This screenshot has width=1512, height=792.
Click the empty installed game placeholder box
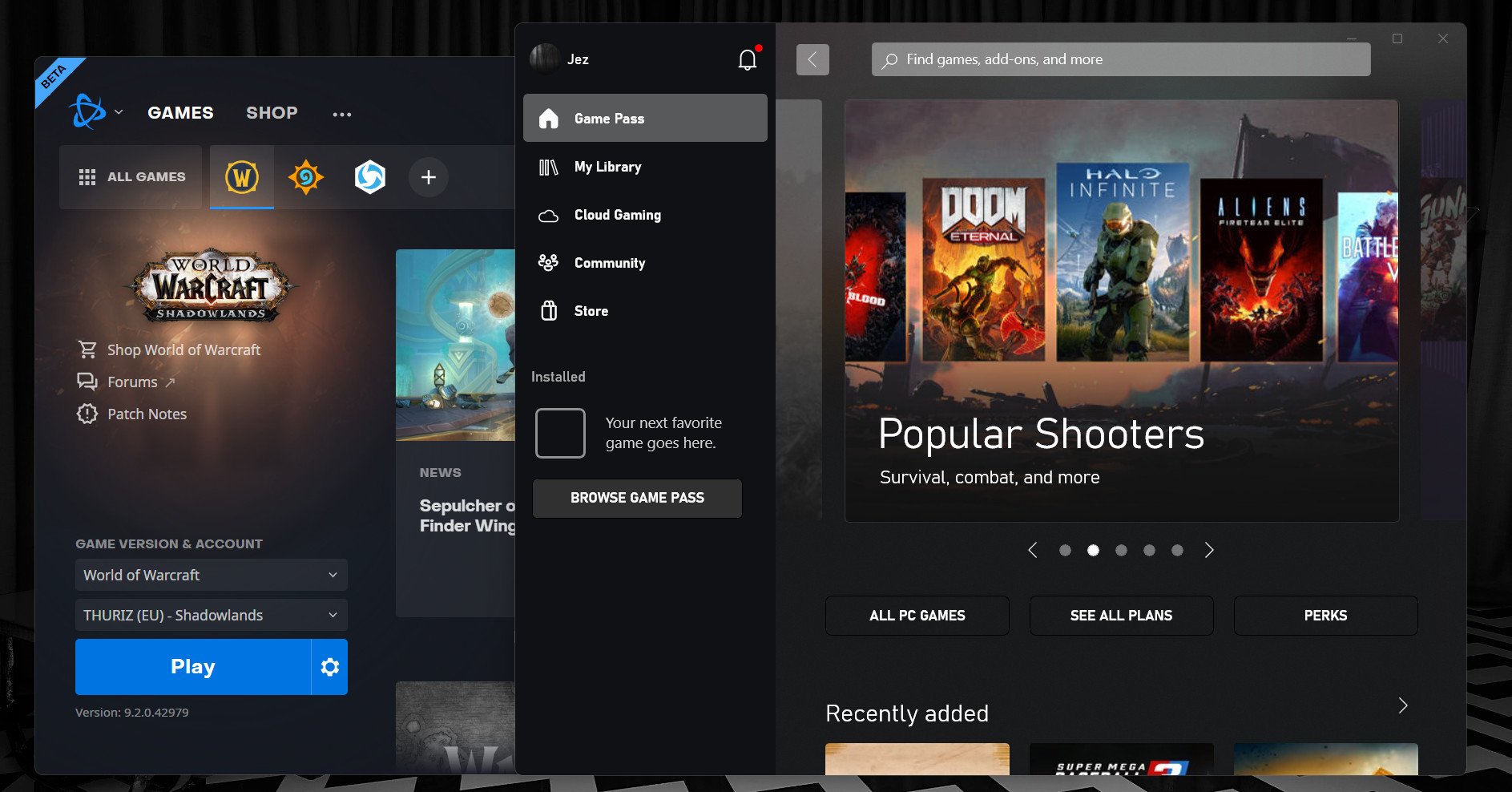(x=560, y=433)
